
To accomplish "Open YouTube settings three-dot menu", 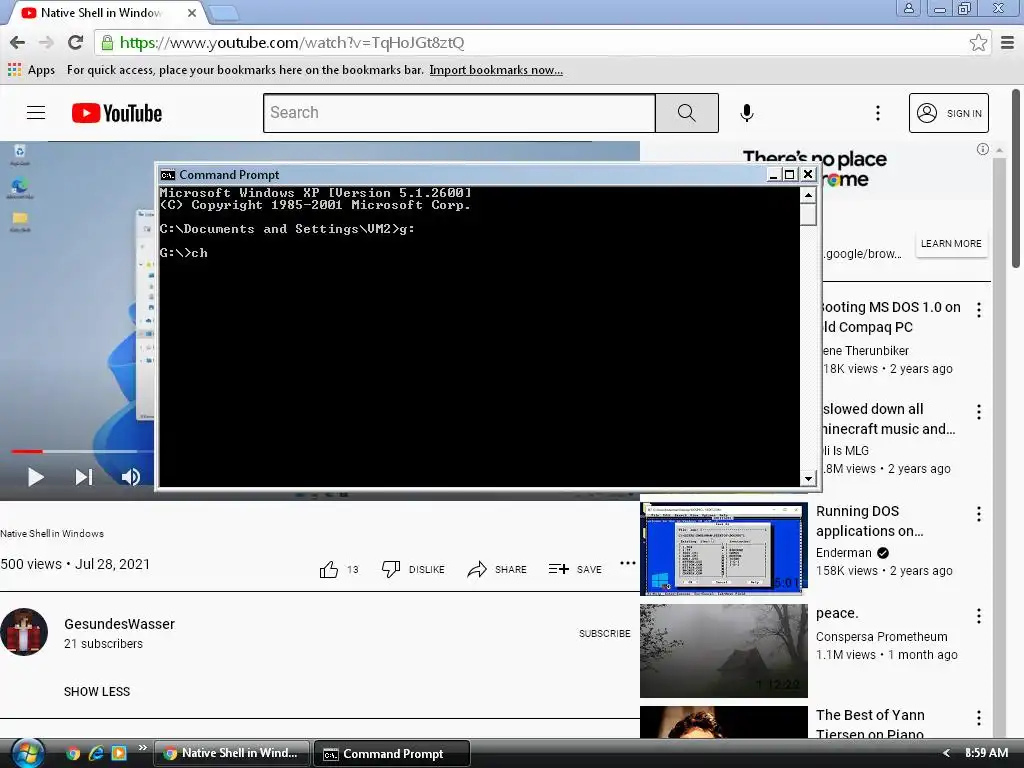I will (x=878, y=113).
